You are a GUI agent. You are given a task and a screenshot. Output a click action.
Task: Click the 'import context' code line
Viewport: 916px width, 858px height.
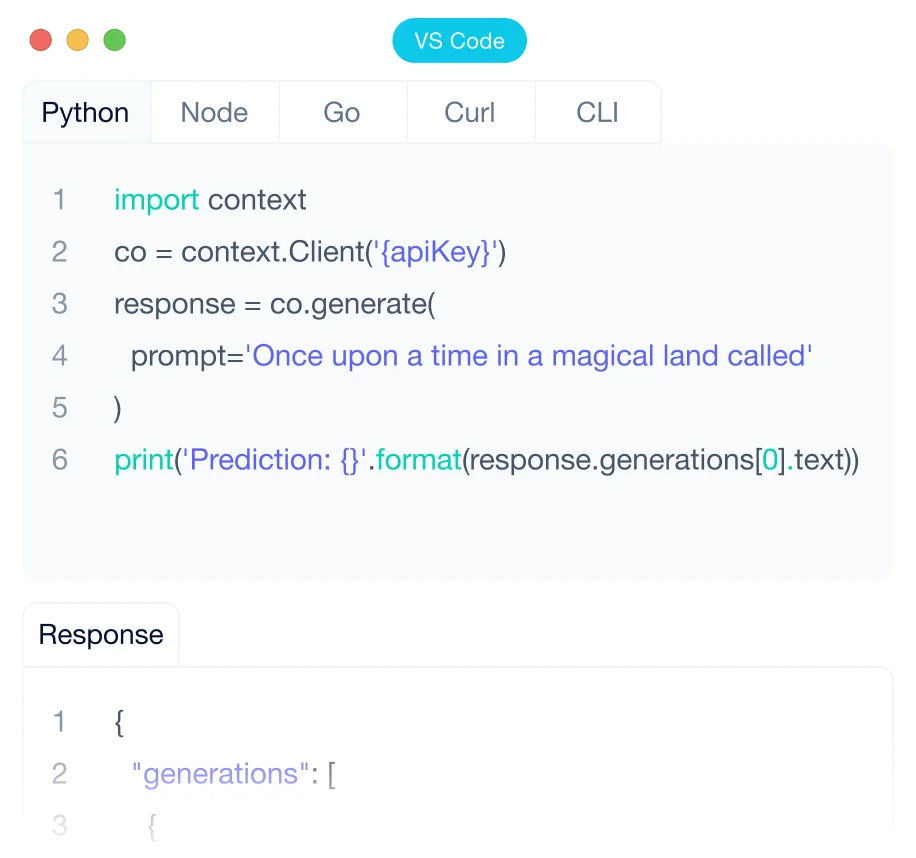[210, 200]
